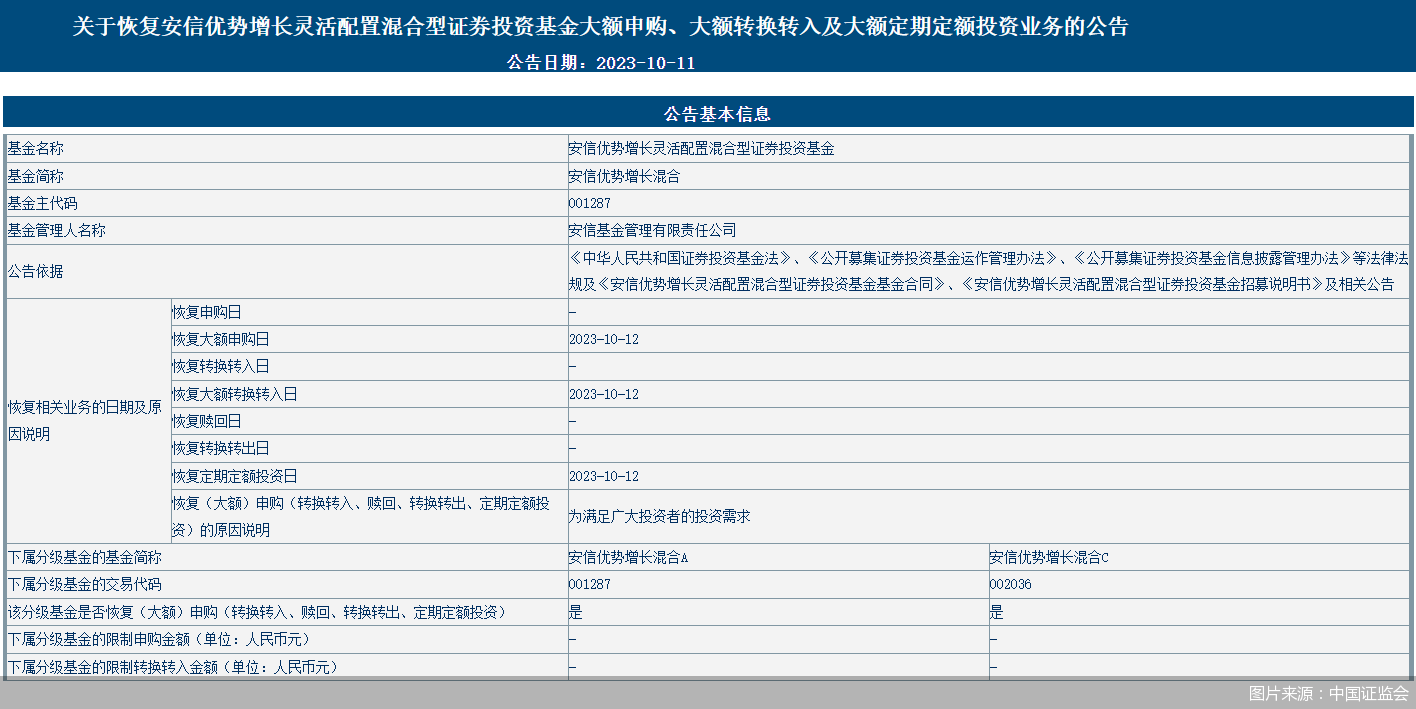Image resolution: width=1416 pixels, height=709 pixels.
Task: Click 是 under the 混合C column
Action: (x=997, y=612)
